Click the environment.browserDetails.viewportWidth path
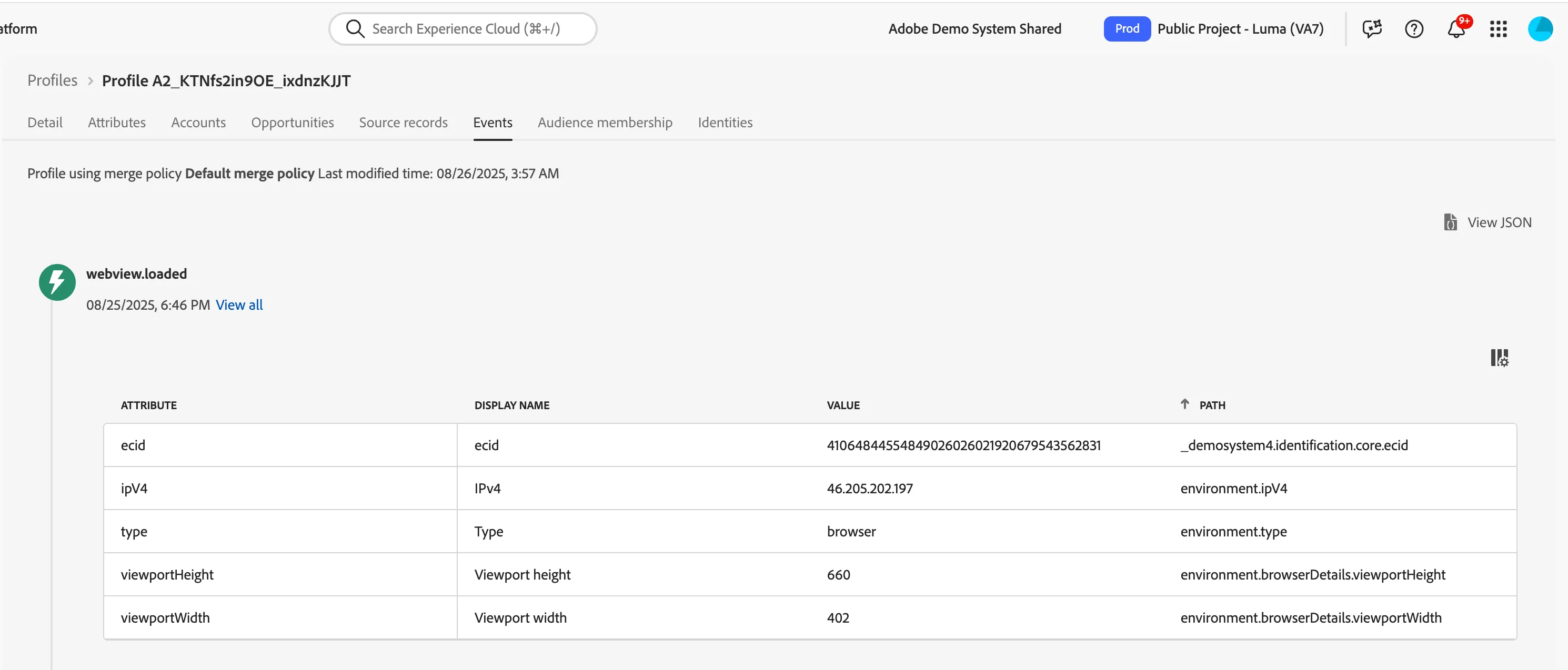Image resolution: width=1568 pixels, height=670 pixels. (x=1311, y=617)
